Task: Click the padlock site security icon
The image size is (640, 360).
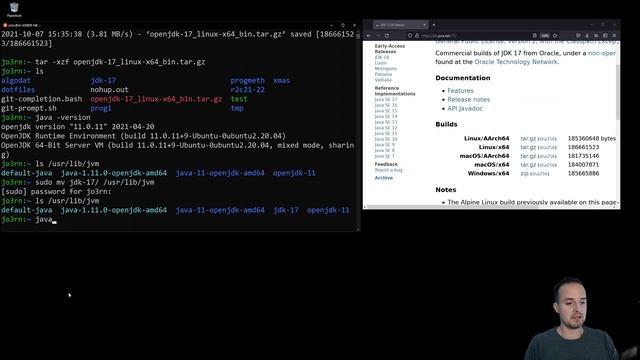Action: [x=417, y=36]
